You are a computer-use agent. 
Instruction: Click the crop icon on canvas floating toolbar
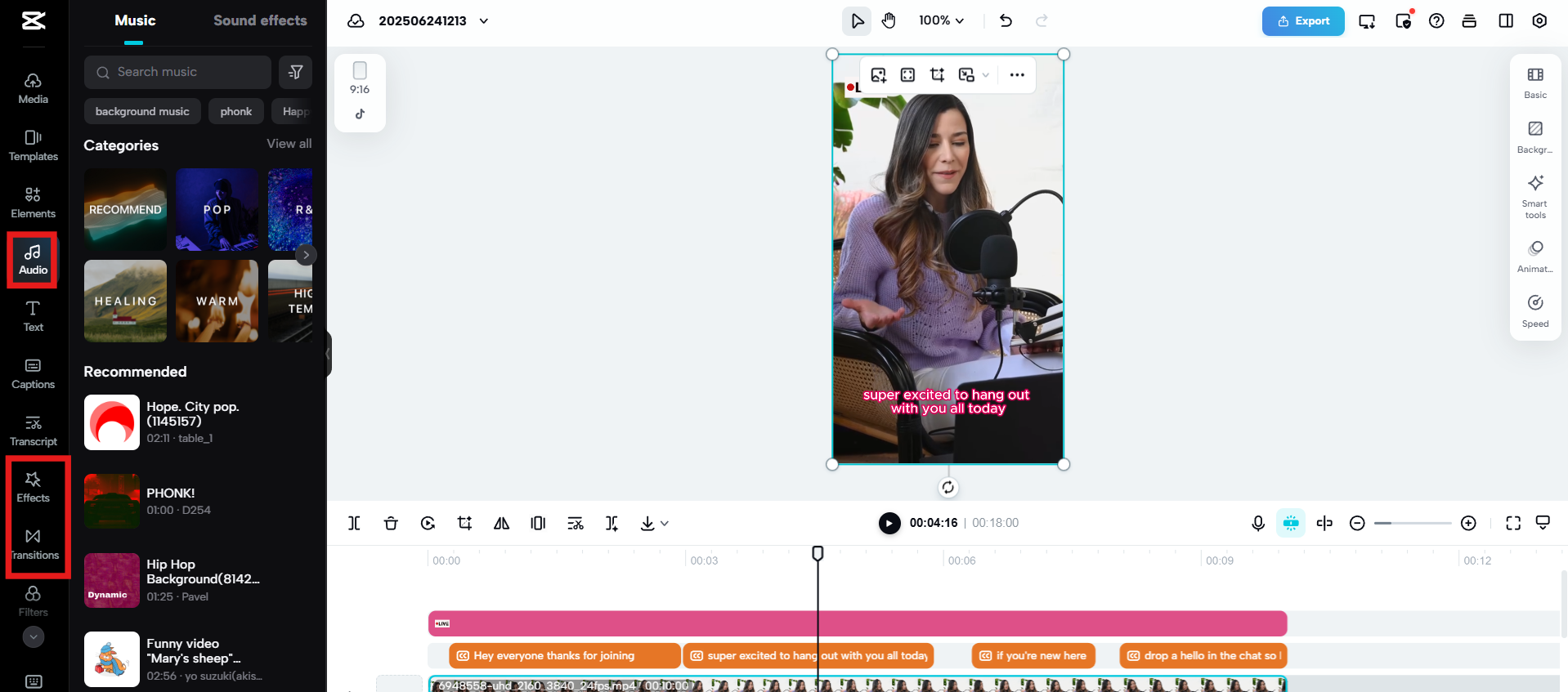coord(937,75)
